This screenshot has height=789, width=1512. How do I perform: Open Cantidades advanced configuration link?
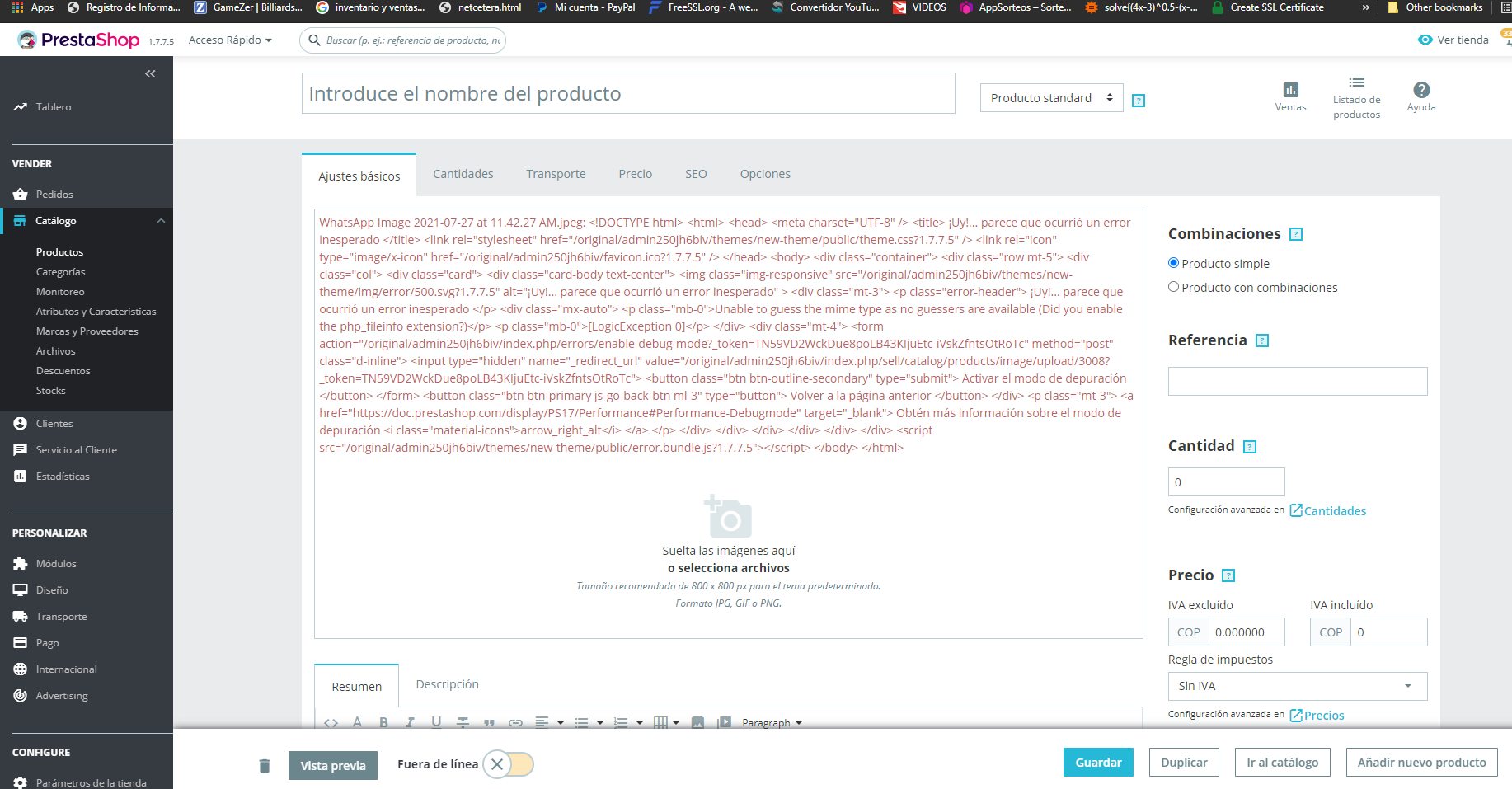coord(1328,510)
